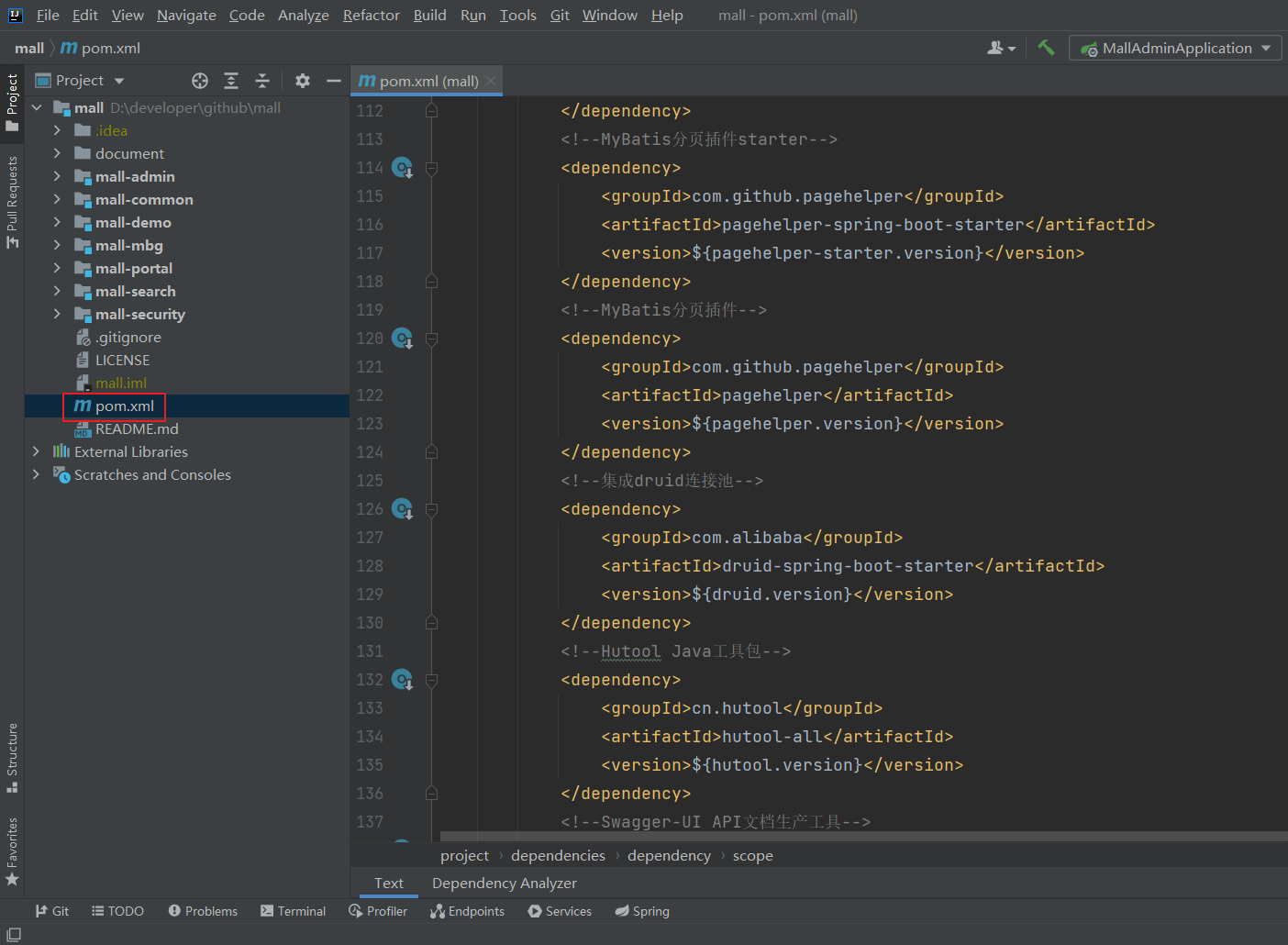This screenshot has height=945, width=1288.
Task: Toggle the Structure tool window
Action: pos(12,757)
